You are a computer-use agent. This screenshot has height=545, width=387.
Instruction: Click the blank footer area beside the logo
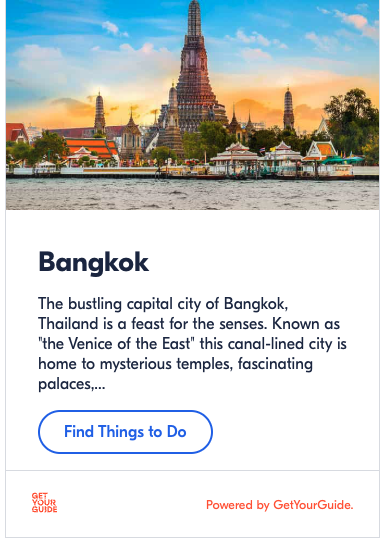(x=131, y=504)
